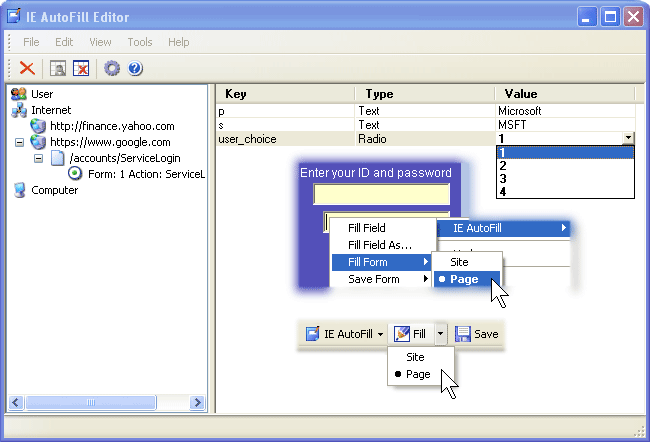Viewport: 650px width, 442px height.
Task: Choose value 4 in dropdown list
Action: [x=565, y=191]
